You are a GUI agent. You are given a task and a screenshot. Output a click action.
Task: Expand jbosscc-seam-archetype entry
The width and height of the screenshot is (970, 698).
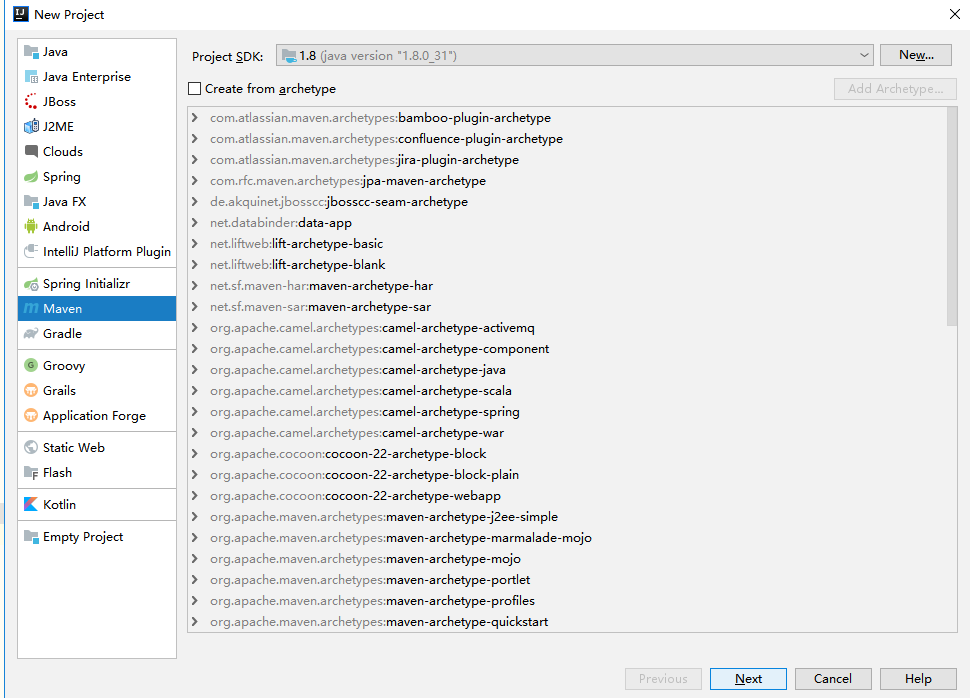(195, 202)
